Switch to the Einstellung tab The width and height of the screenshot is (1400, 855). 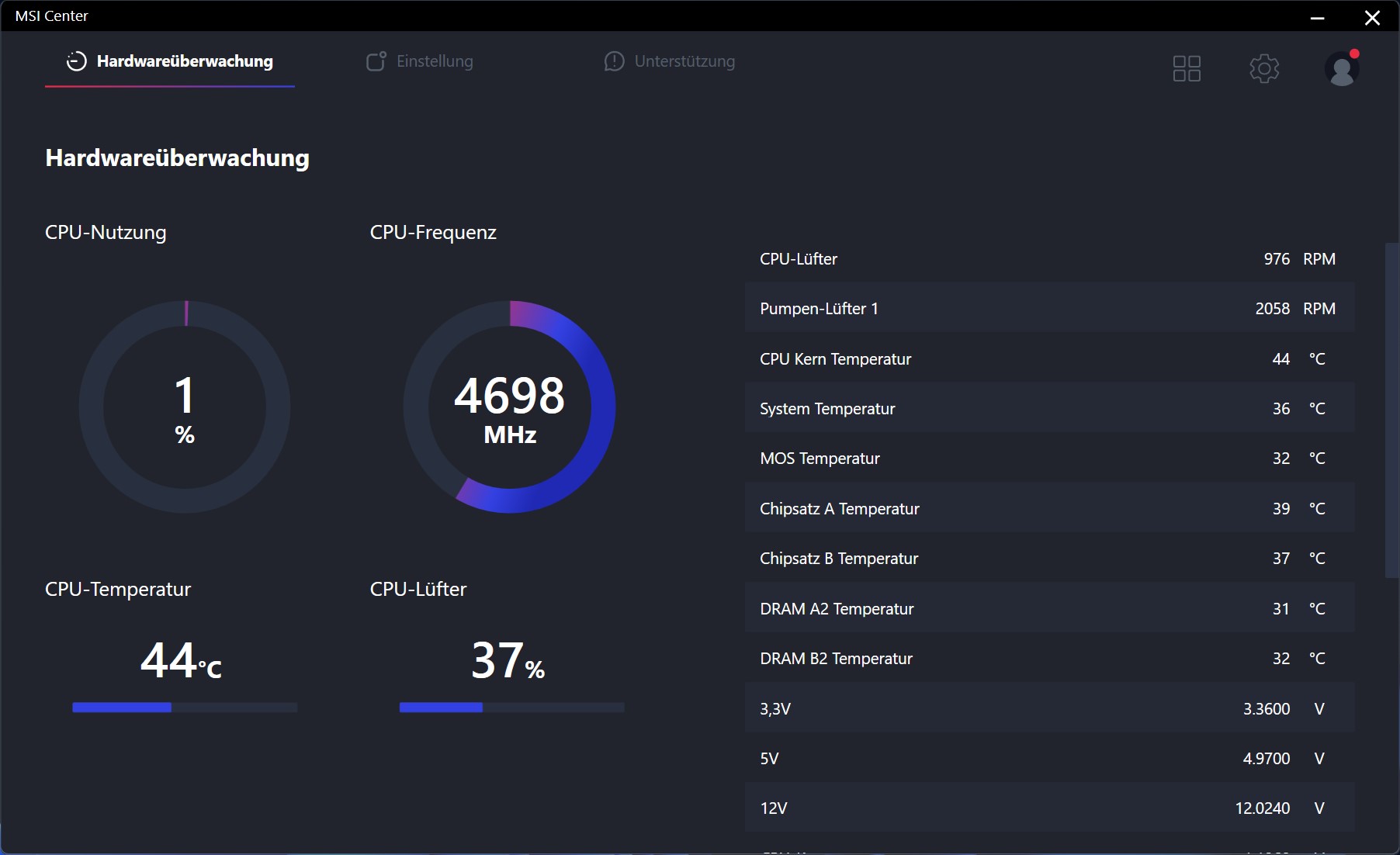tap(420, 61)
